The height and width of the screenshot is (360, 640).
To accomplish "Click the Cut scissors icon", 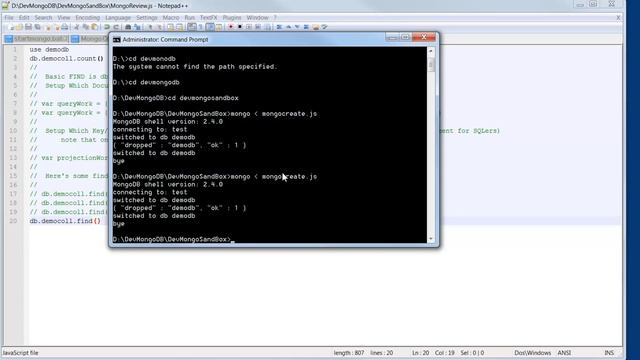I will pos(76,27).
